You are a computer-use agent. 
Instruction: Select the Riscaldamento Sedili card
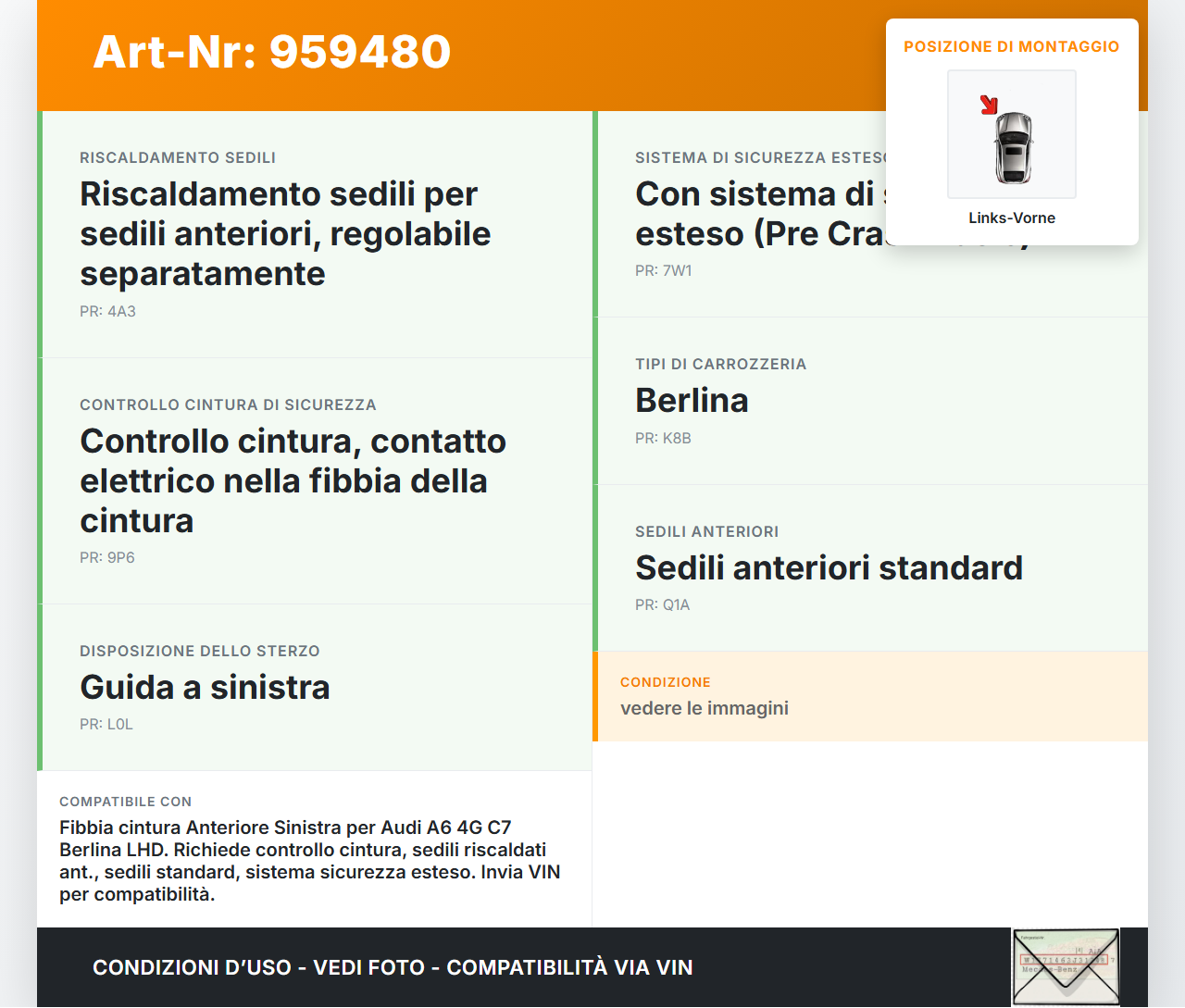(x=315, y=232)
